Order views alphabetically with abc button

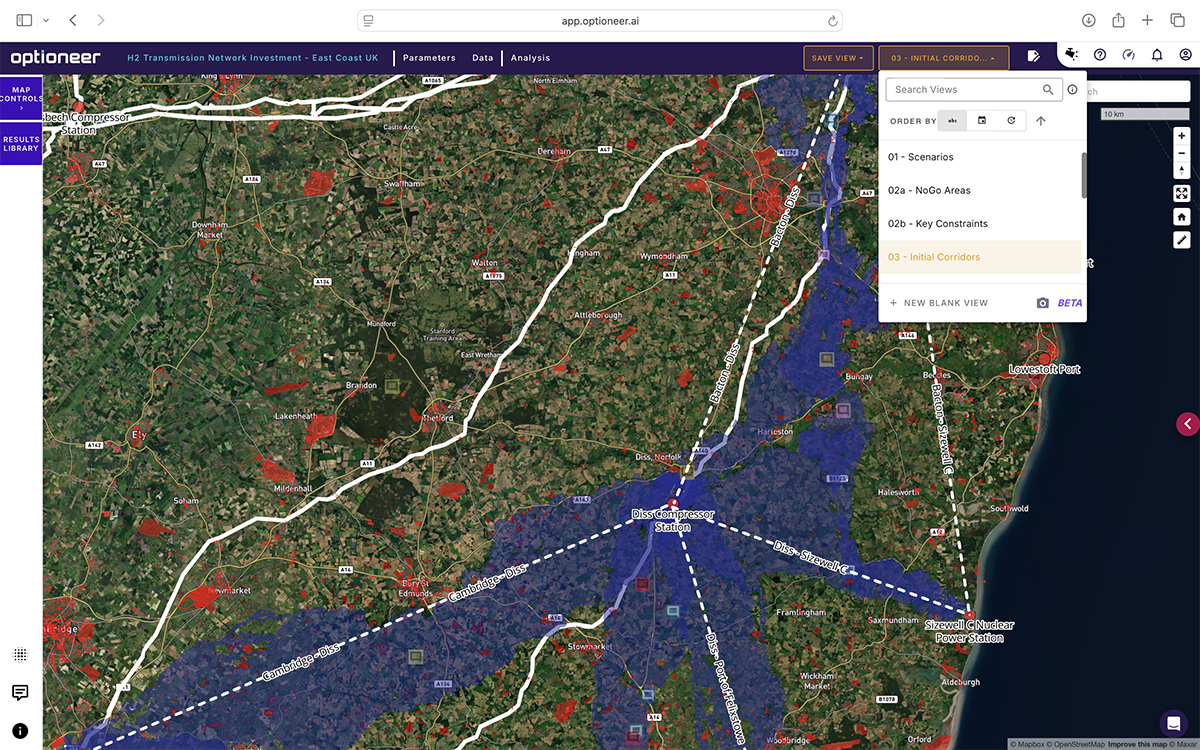point(953,121)
